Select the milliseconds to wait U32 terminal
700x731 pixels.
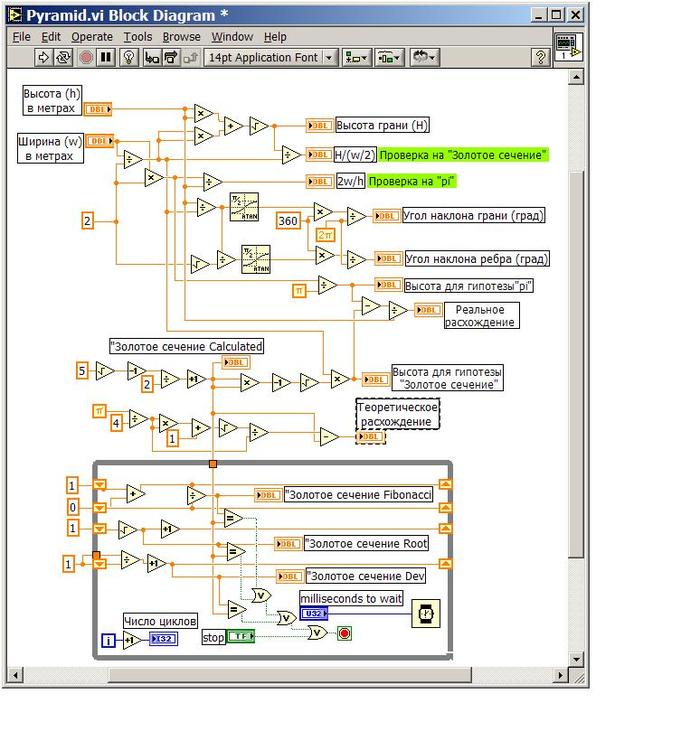[314, 614]
